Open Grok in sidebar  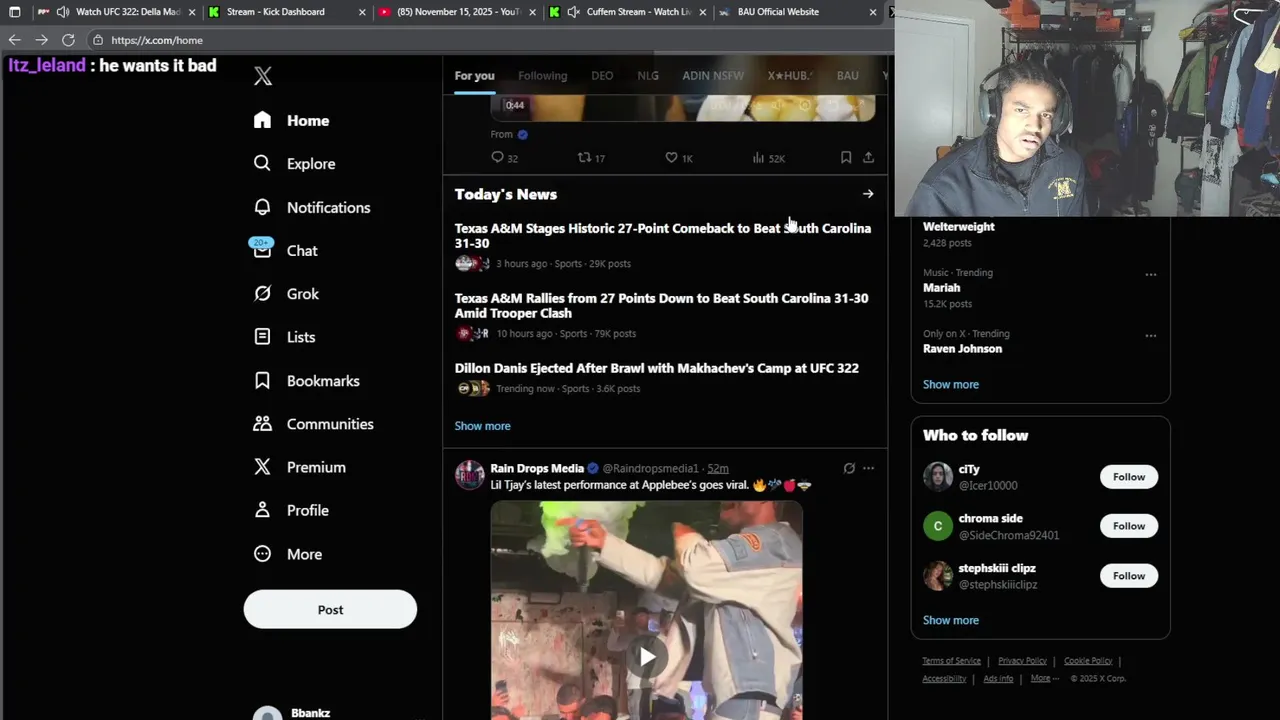(287, 294)
